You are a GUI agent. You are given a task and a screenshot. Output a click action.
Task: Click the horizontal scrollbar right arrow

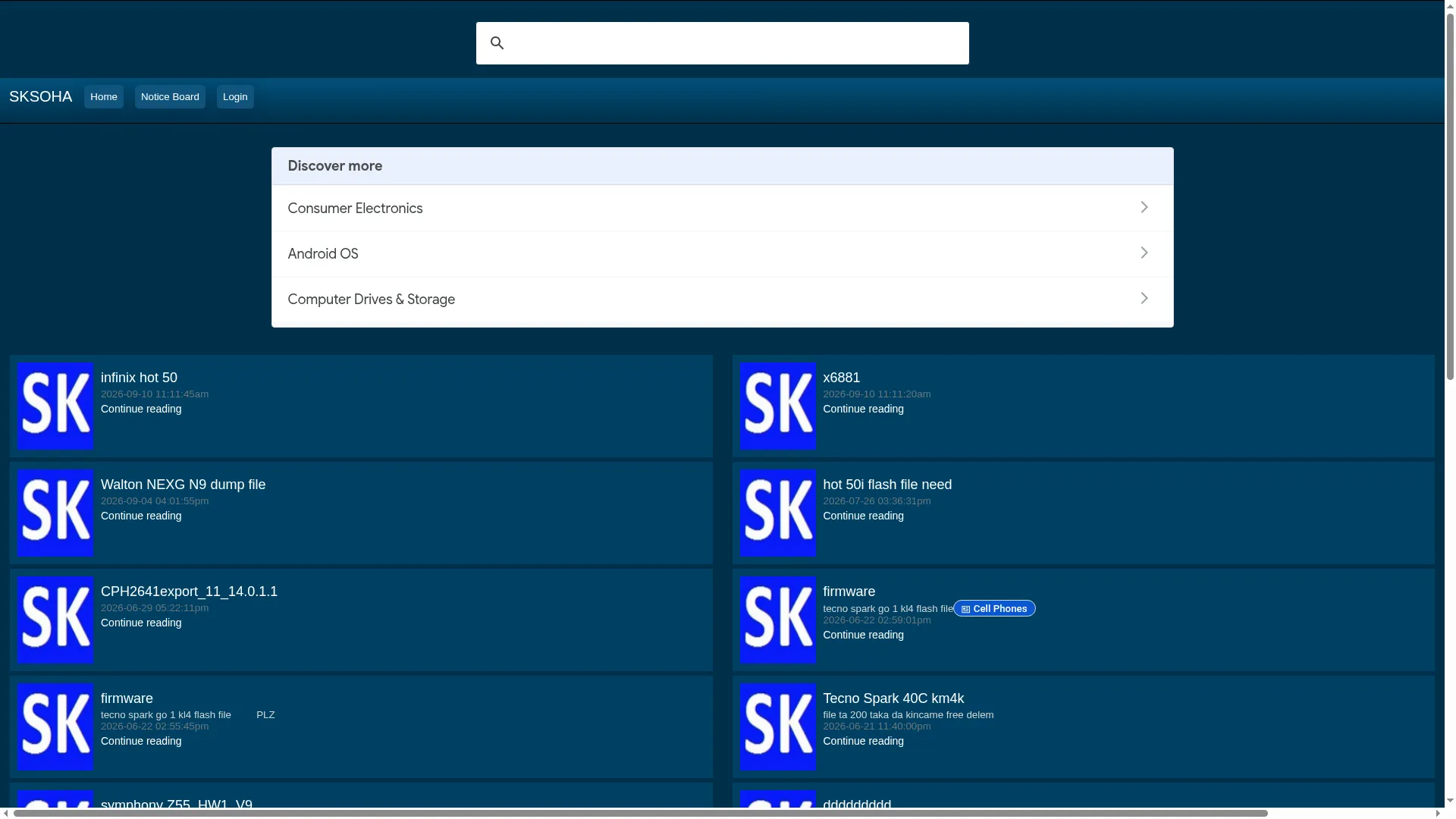(1438, 814)
